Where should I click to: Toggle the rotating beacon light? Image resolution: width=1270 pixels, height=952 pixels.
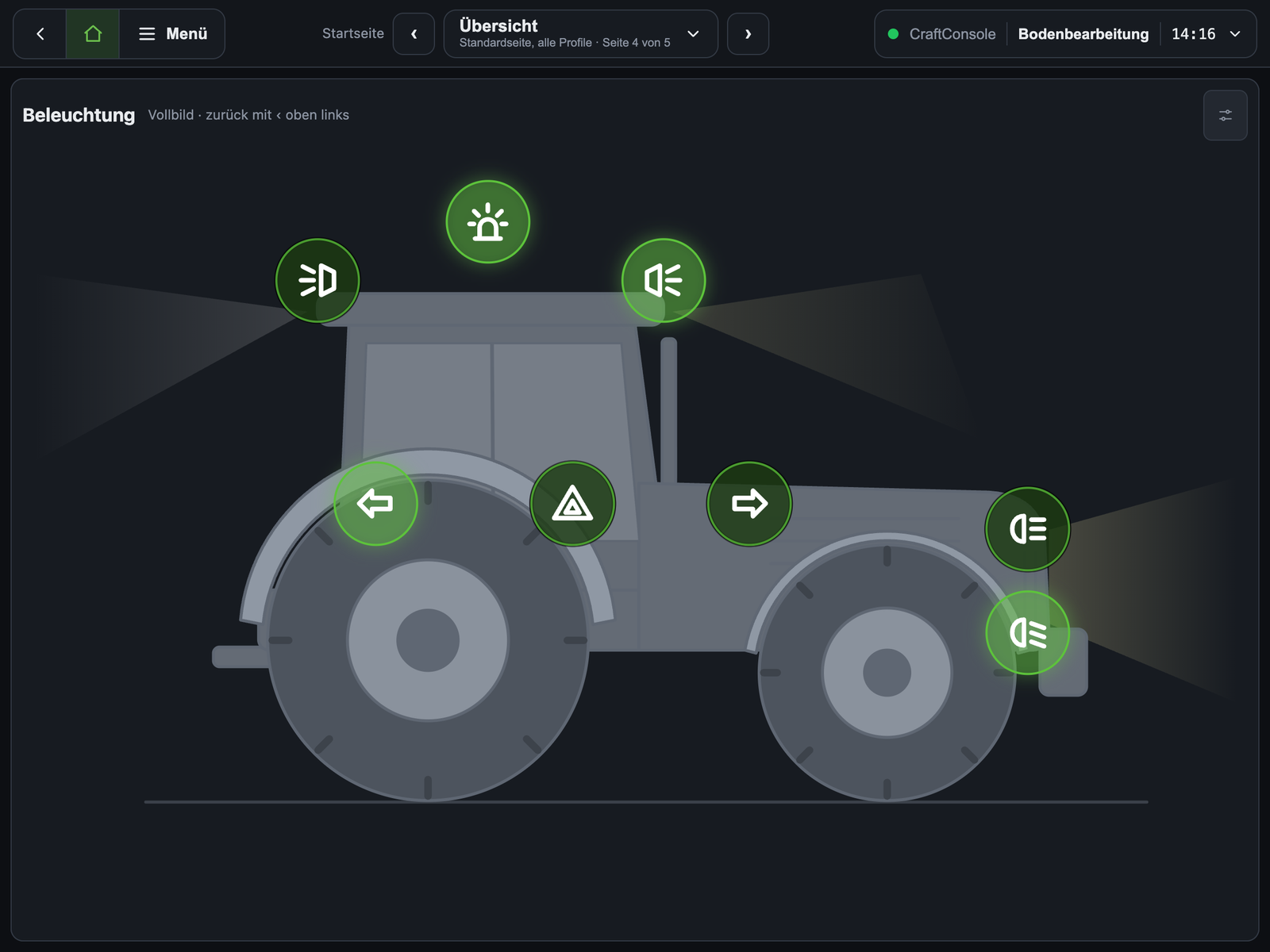pyautogui.click(x=487, y=222)
